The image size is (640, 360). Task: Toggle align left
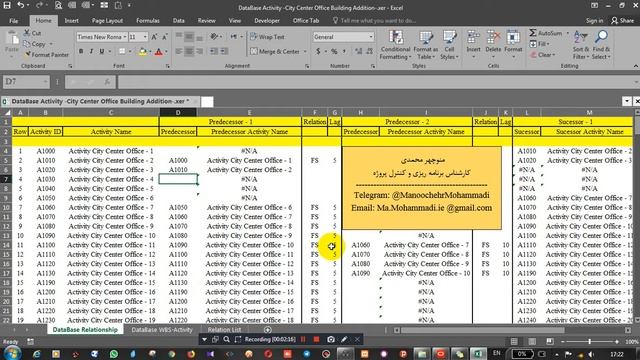pyautogui.click(x=179, y=51)
